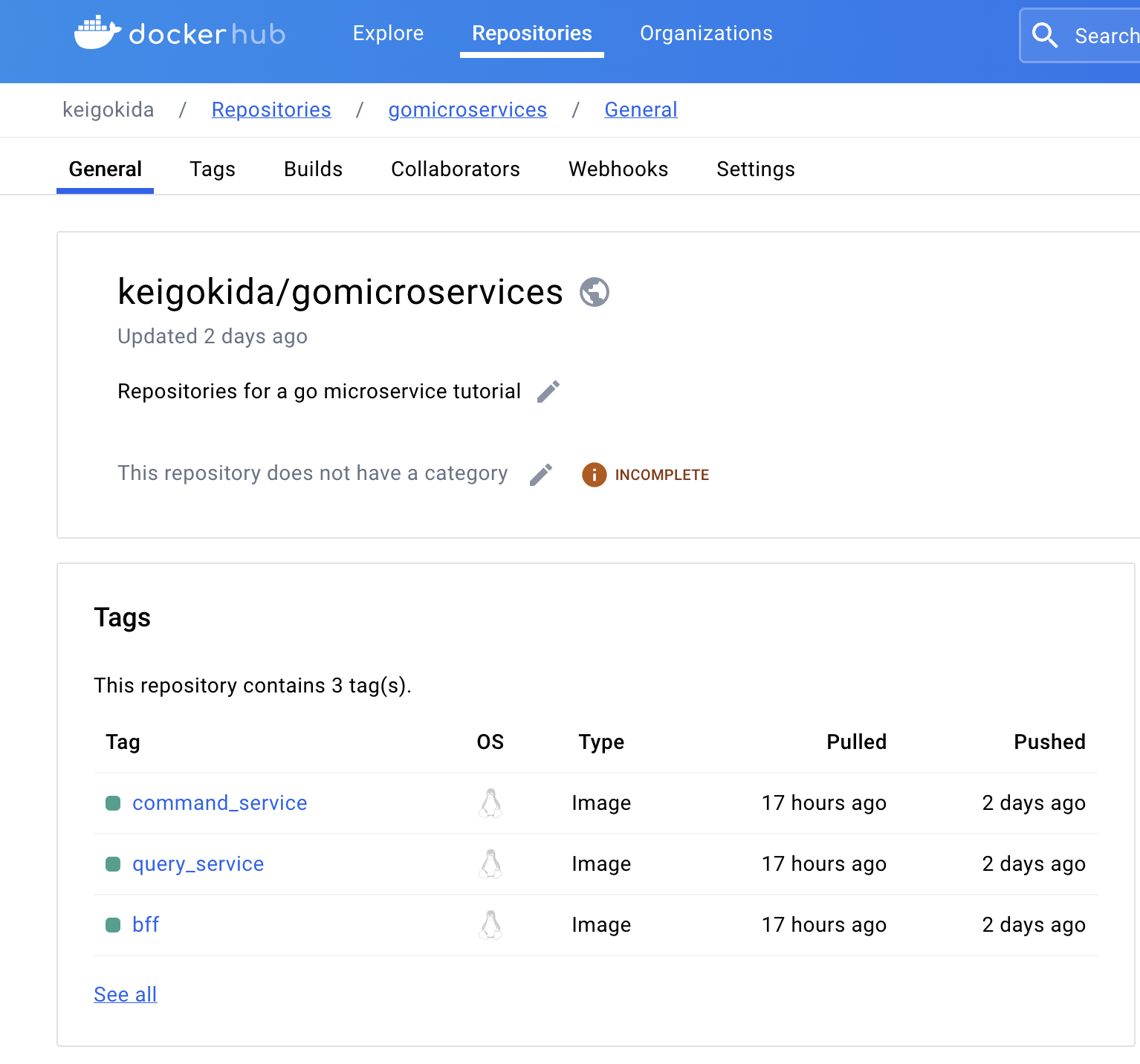Click the Linux penguin icon for query_service

[x=490, y=864]
